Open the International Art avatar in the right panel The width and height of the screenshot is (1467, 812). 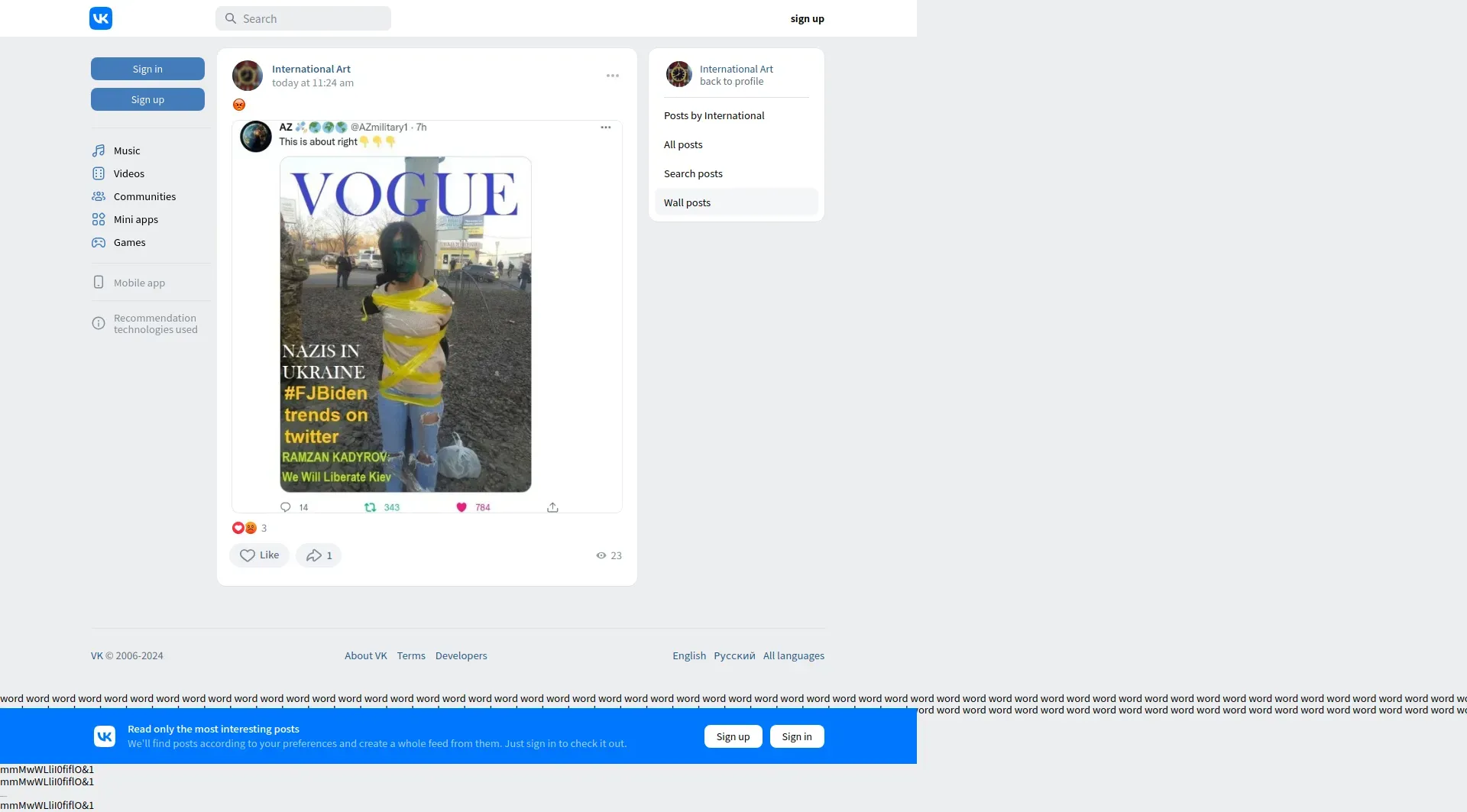(678, 74)
